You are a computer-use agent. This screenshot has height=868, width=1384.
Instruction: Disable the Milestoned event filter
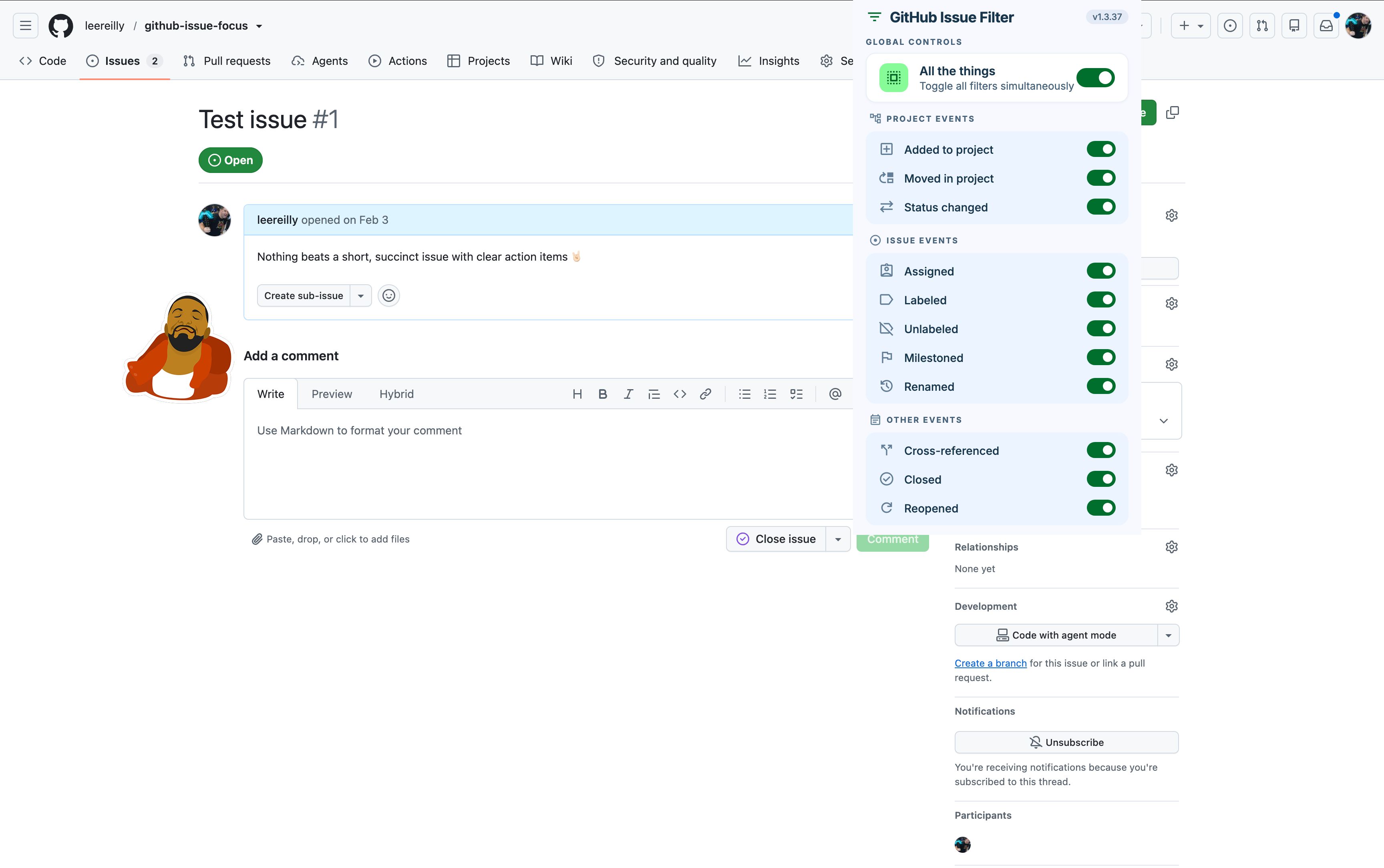pos(1102,357)
